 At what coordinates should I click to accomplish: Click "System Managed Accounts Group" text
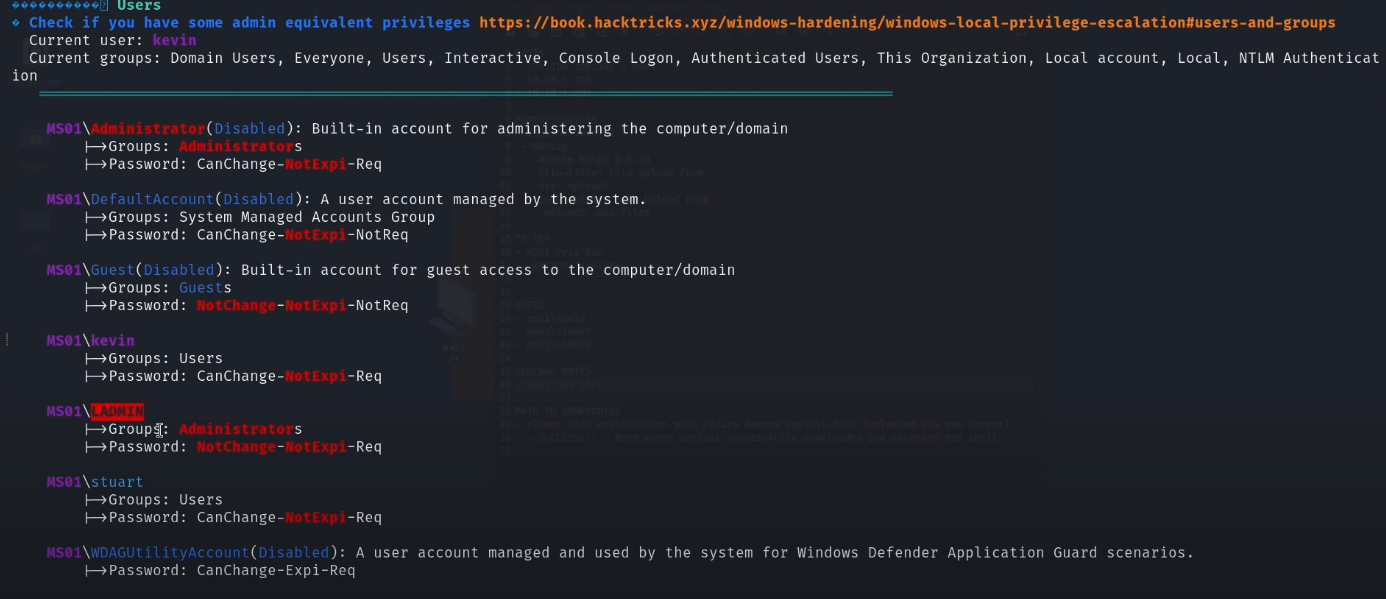[x=306, y=217]
